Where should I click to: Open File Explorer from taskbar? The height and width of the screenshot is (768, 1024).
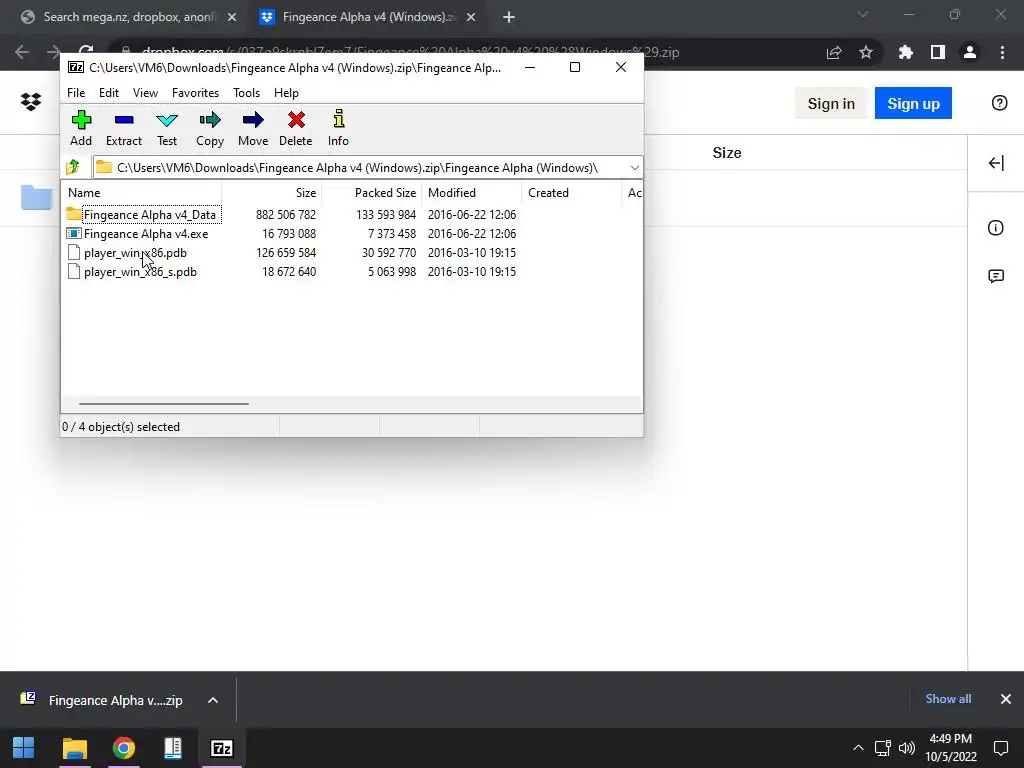click(x=74, y=748)
